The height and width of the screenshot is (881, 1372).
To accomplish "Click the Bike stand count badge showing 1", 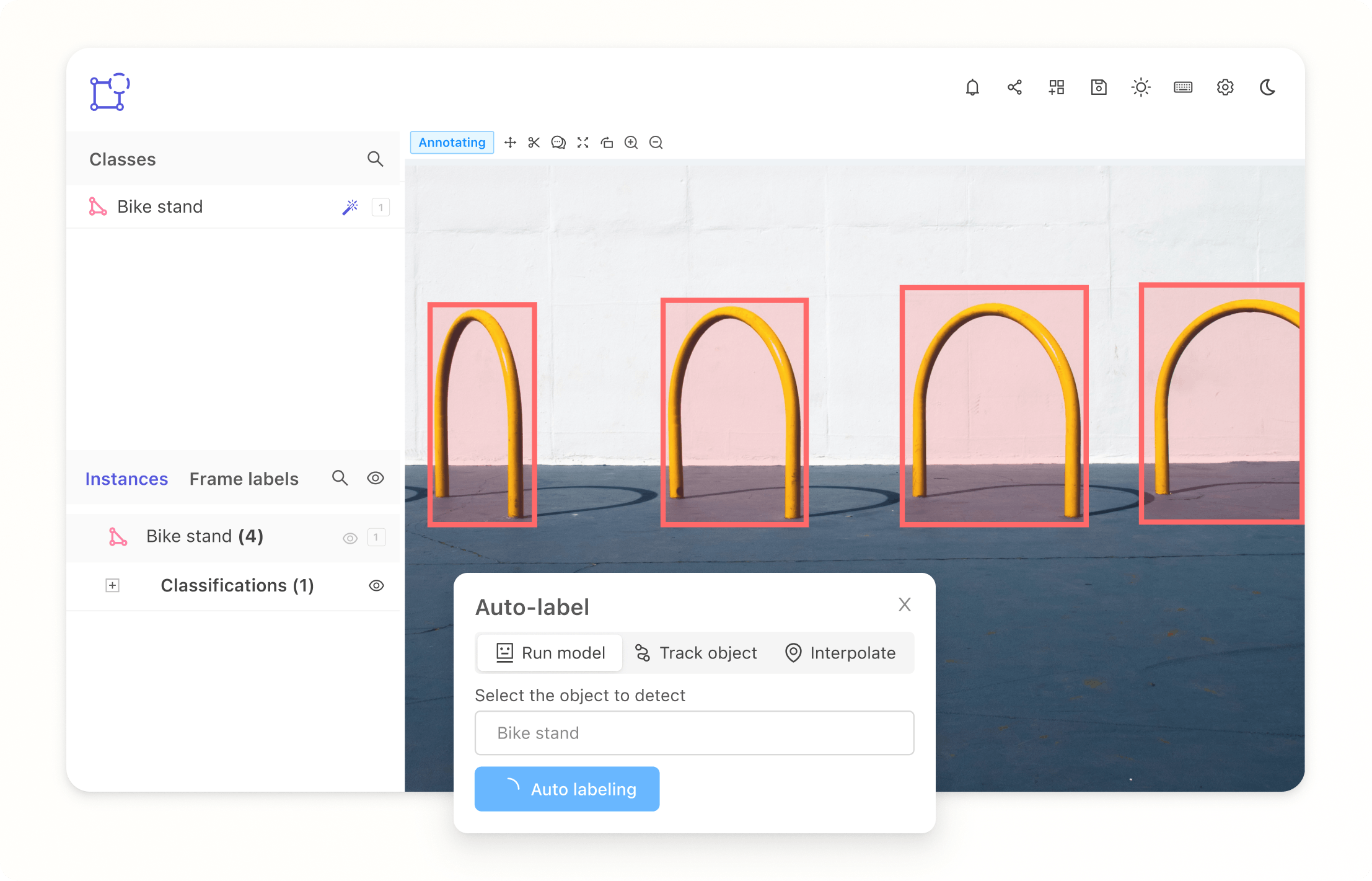I will [380, 207].
